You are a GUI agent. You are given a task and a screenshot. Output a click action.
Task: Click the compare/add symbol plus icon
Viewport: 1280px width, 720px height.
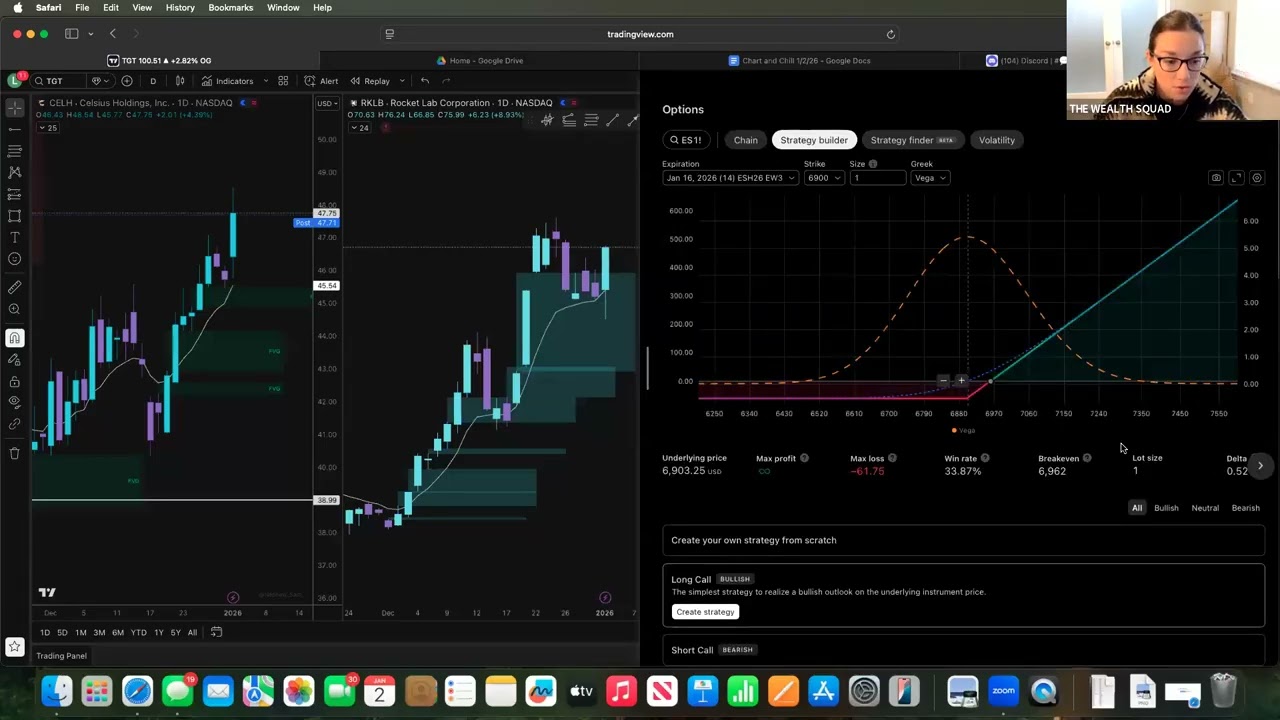pyautogui.click(x=127, y=81)
